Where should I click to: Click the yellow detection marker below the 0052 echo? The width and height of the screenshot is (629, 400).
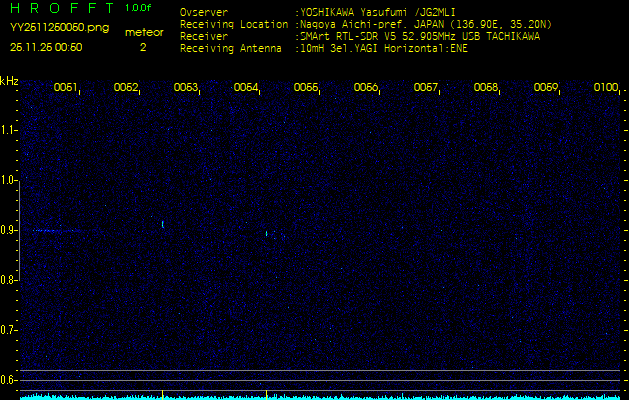click(162, 394)
